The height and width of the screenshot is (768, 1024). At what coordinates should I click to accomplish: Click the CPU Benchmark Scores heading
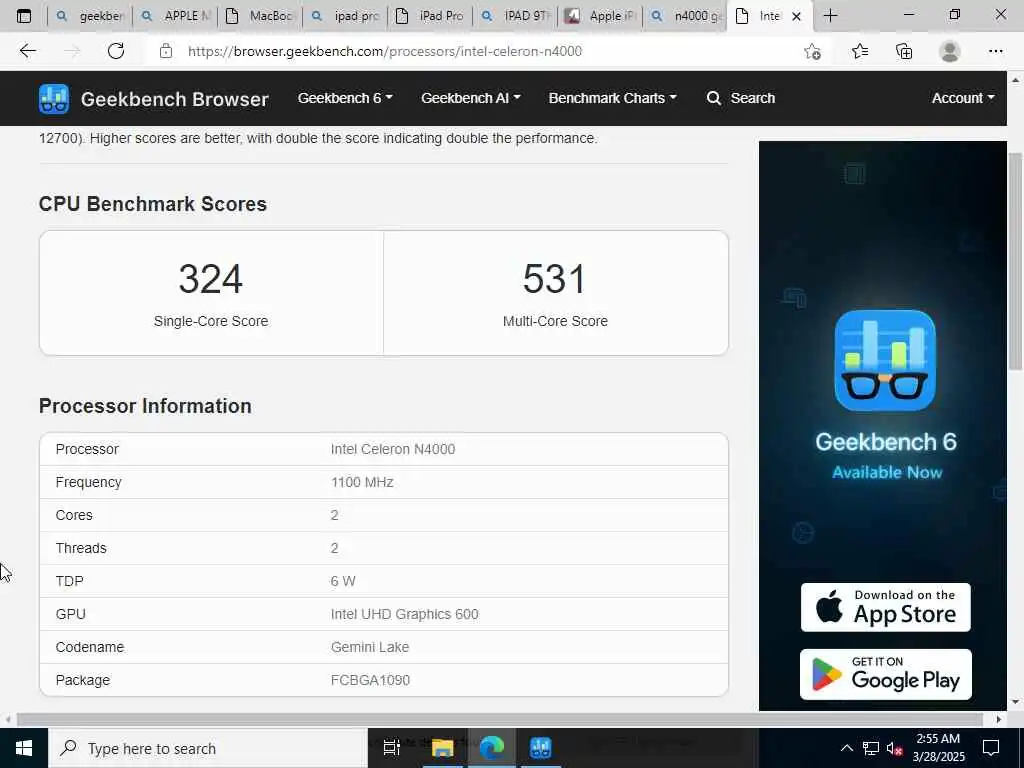point(153,204)
